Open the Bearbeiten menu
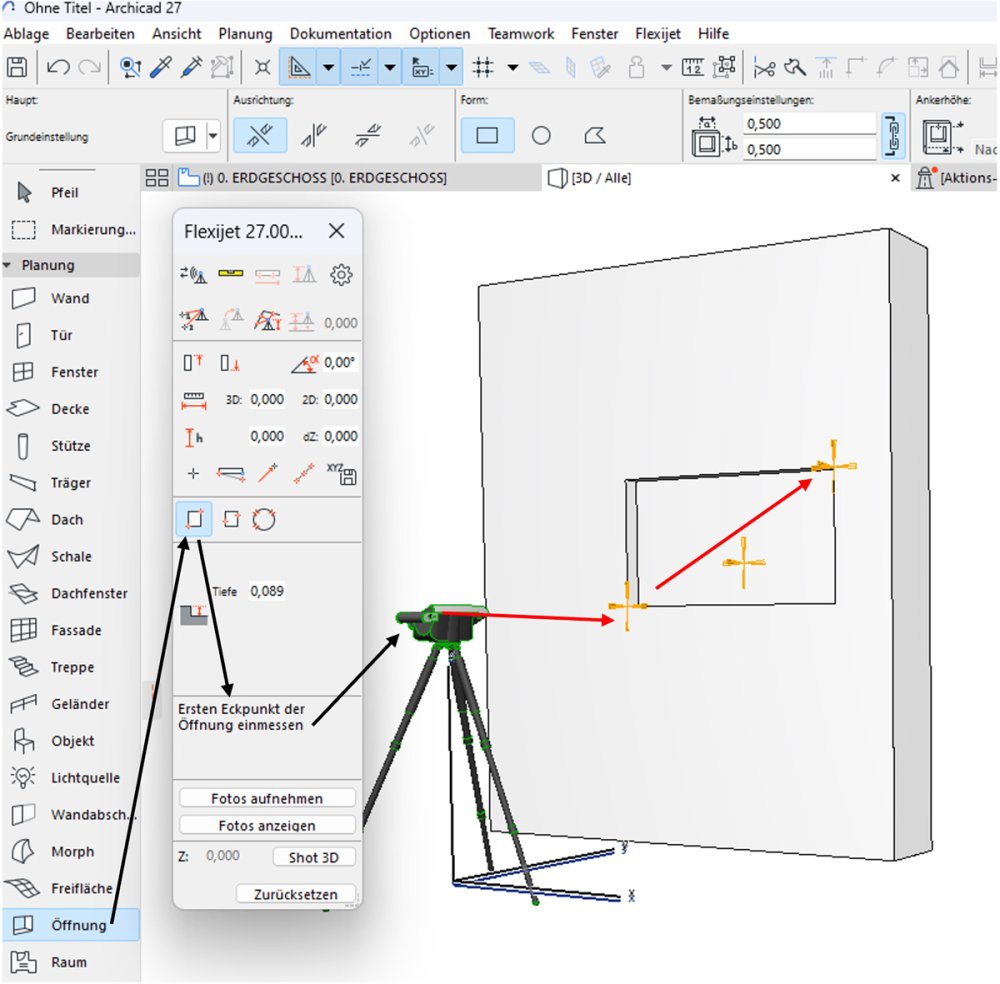The image size is (1000, 984). tap(100, 34)
